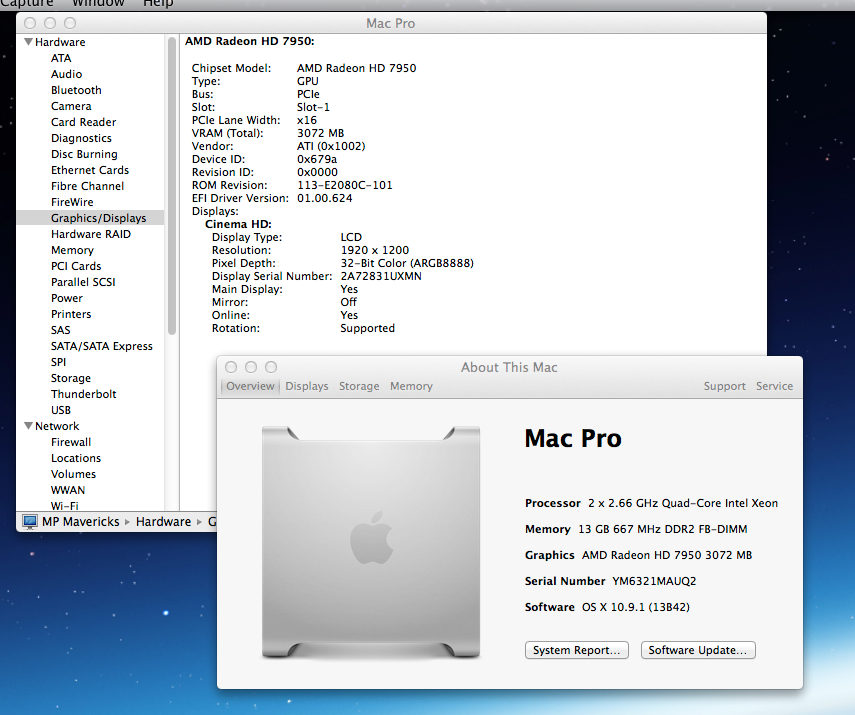Viewport: 855px width, 715px height.
Task: Click the Mac Pro tower image
Action: (371, 542)
